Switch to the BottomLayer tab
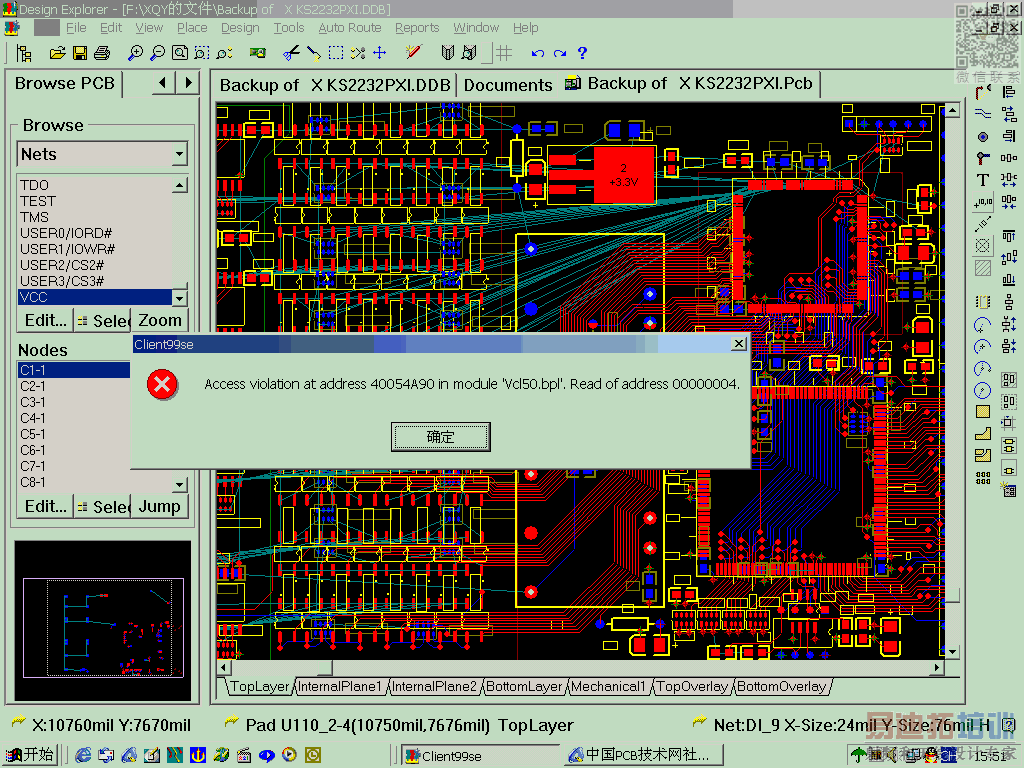 point(525,687)
